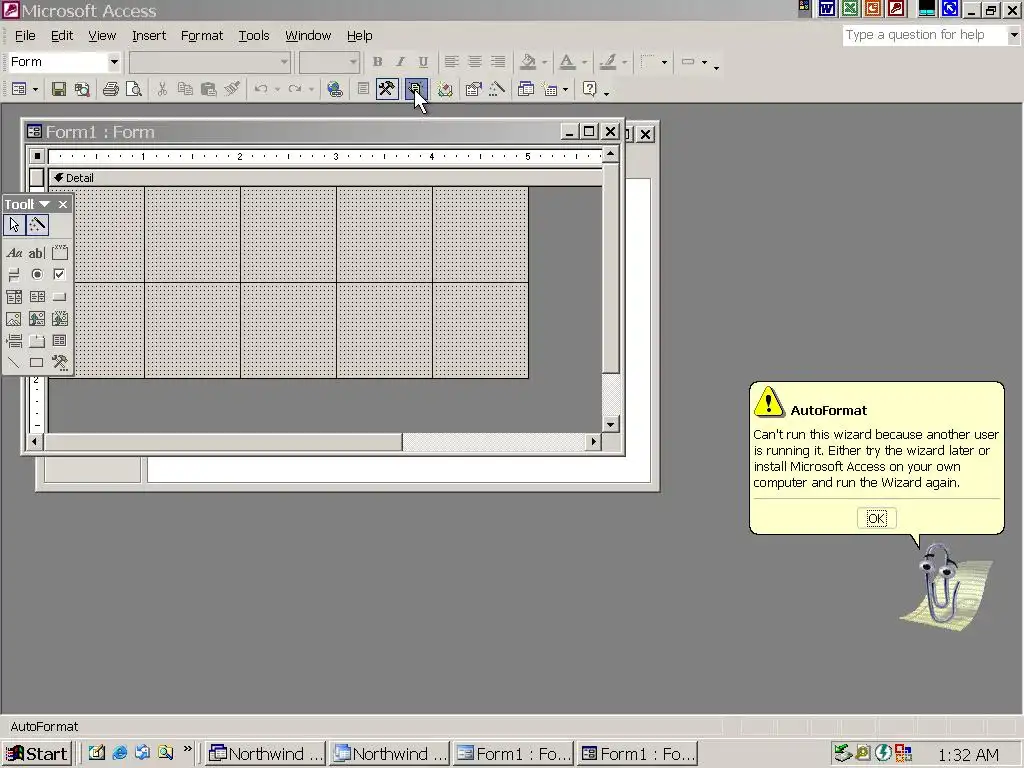Image resolution: width=1024 pixels, height=768 pixels.
Task: Open the Font size dropdown
Action: pos(353,62)
